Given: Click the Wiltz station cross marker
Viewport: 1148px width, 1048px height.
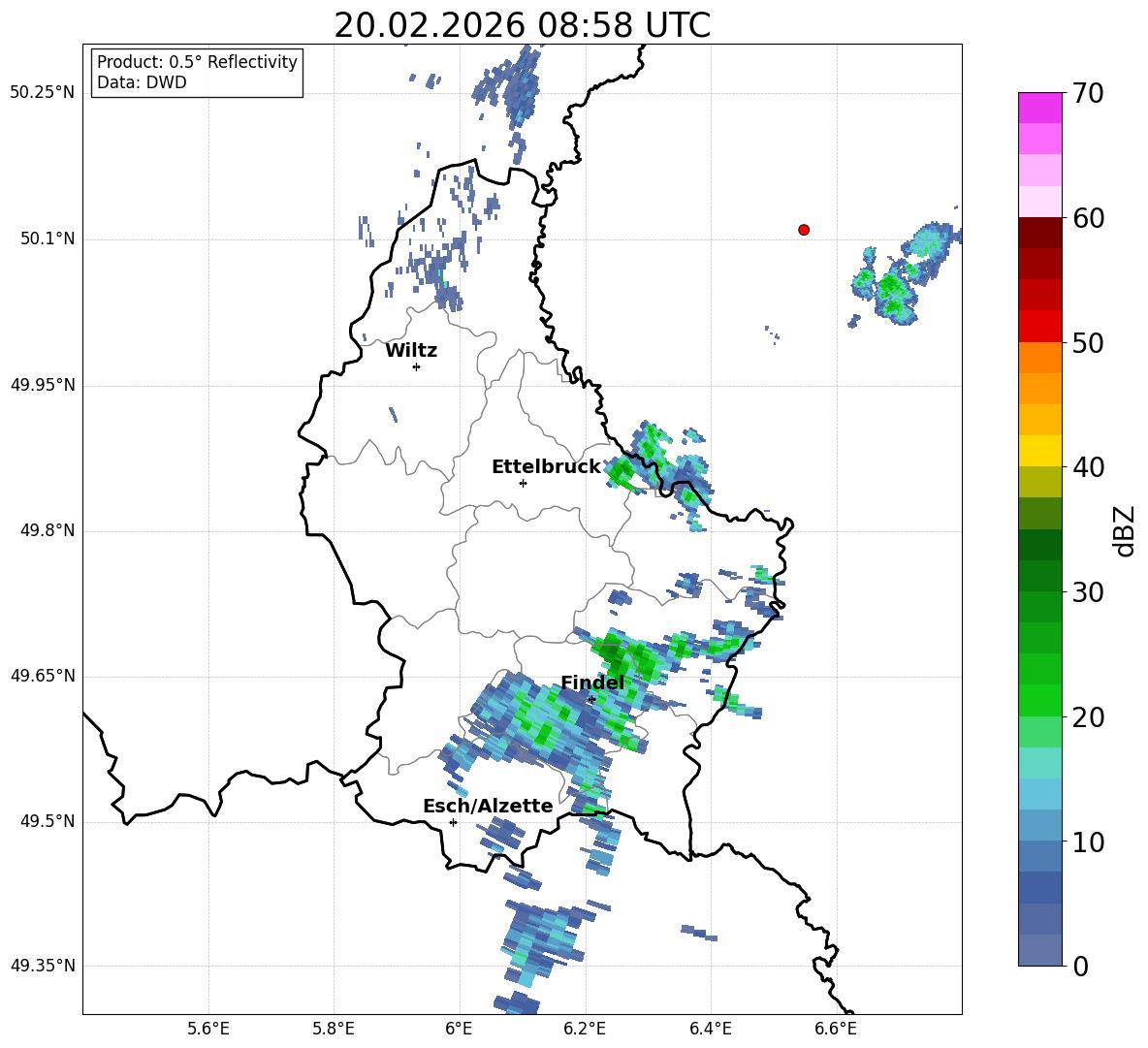Looking at the screenshot, I should pos(417,366).
